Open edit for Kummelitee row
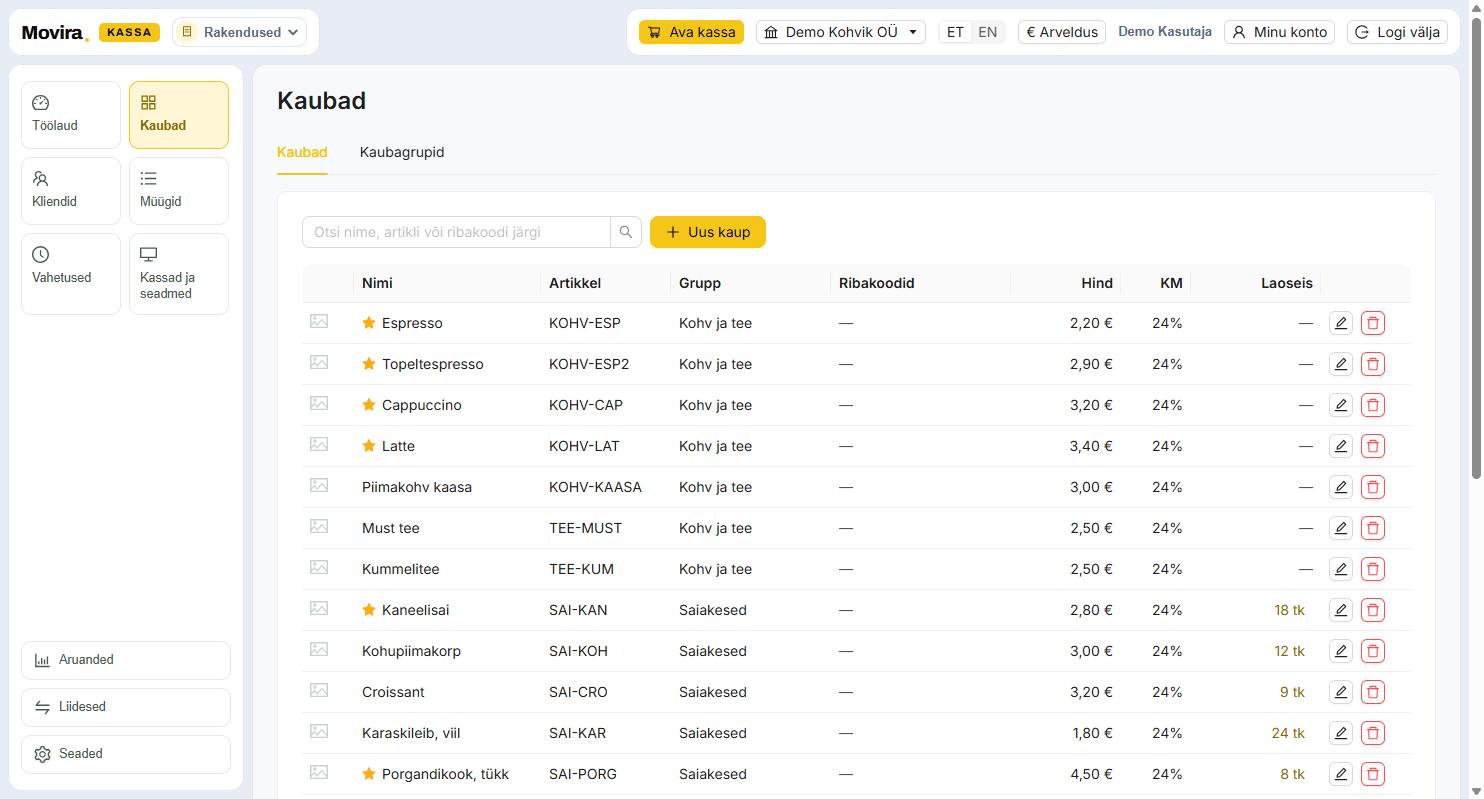 coord(1340,569)
